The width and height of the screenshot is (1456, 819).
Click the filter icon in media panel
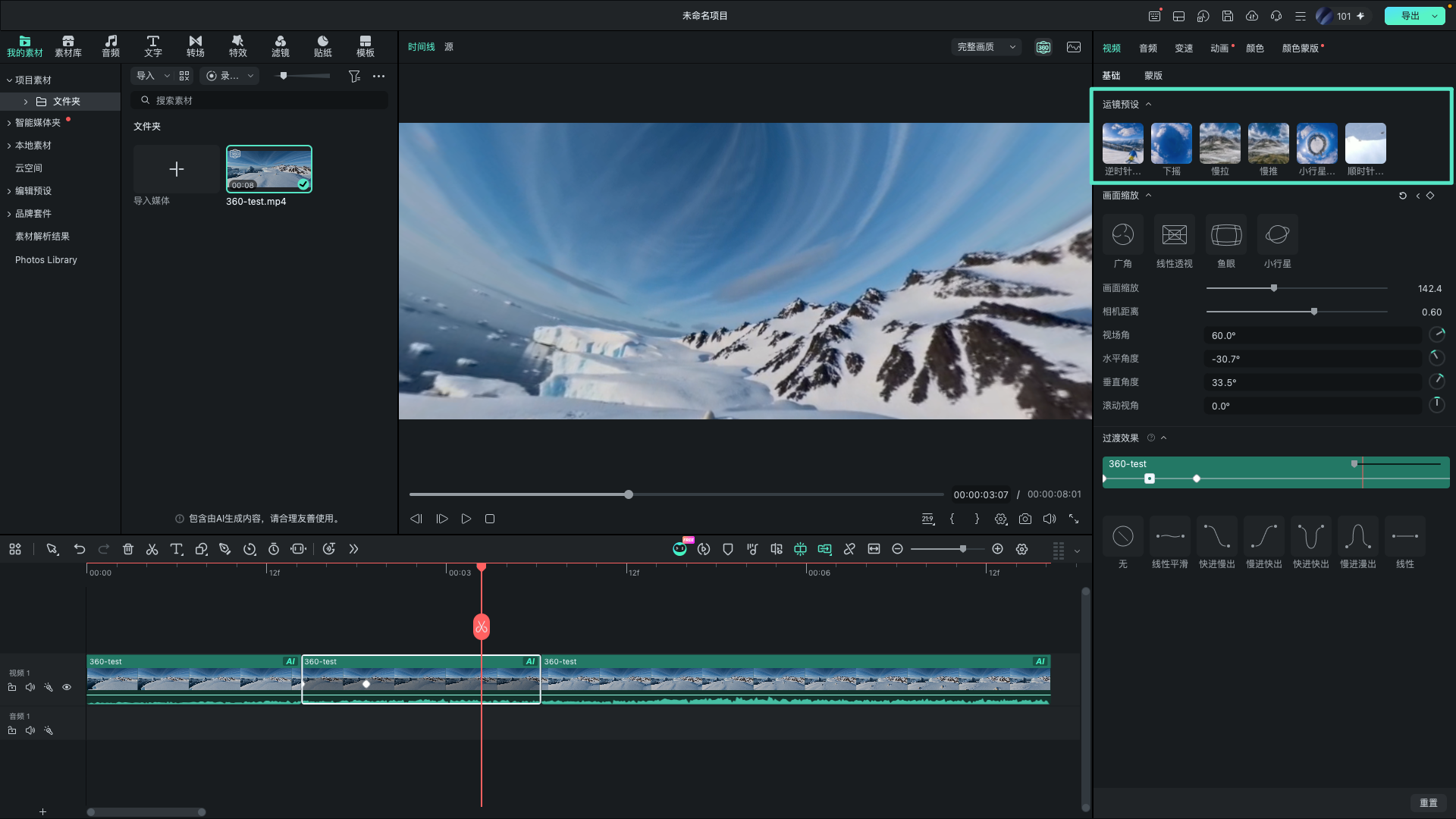coord(354,76)
